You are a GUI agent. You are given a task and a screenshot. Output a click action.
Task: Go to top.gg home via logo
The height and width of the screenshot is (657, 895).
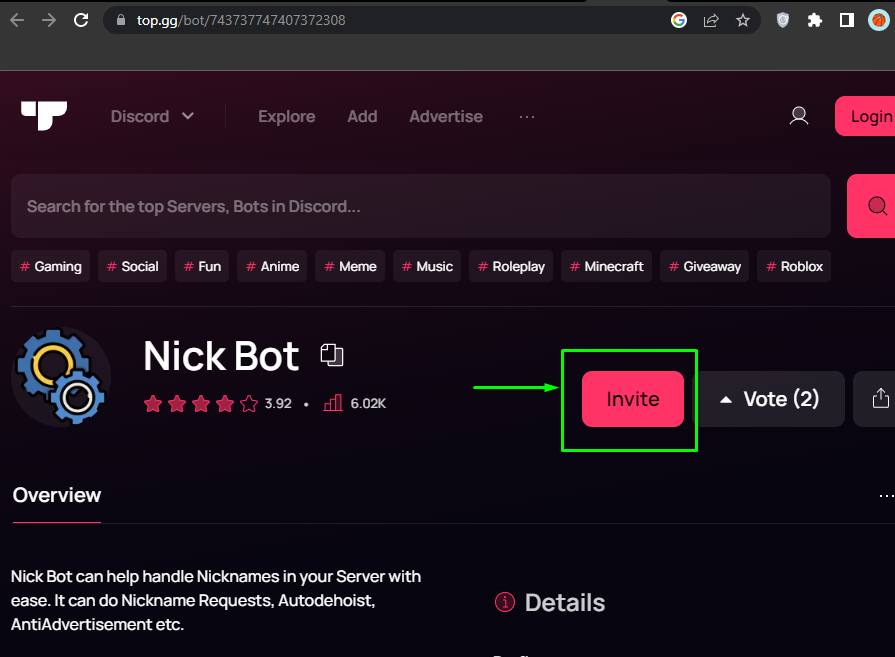pyautogui.click(x=44, y=116)
